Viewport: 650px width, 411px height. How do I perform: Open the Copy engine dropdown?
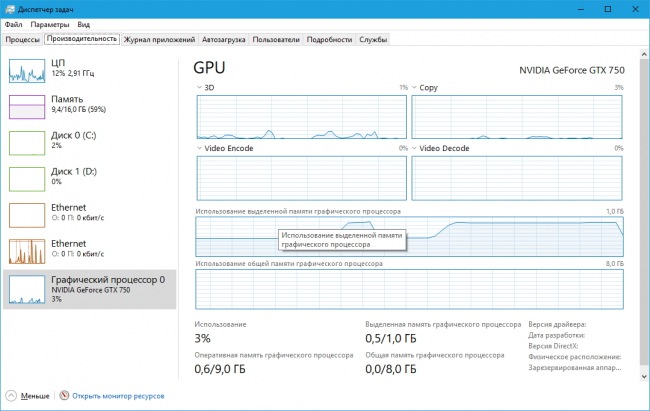point(414,88)
